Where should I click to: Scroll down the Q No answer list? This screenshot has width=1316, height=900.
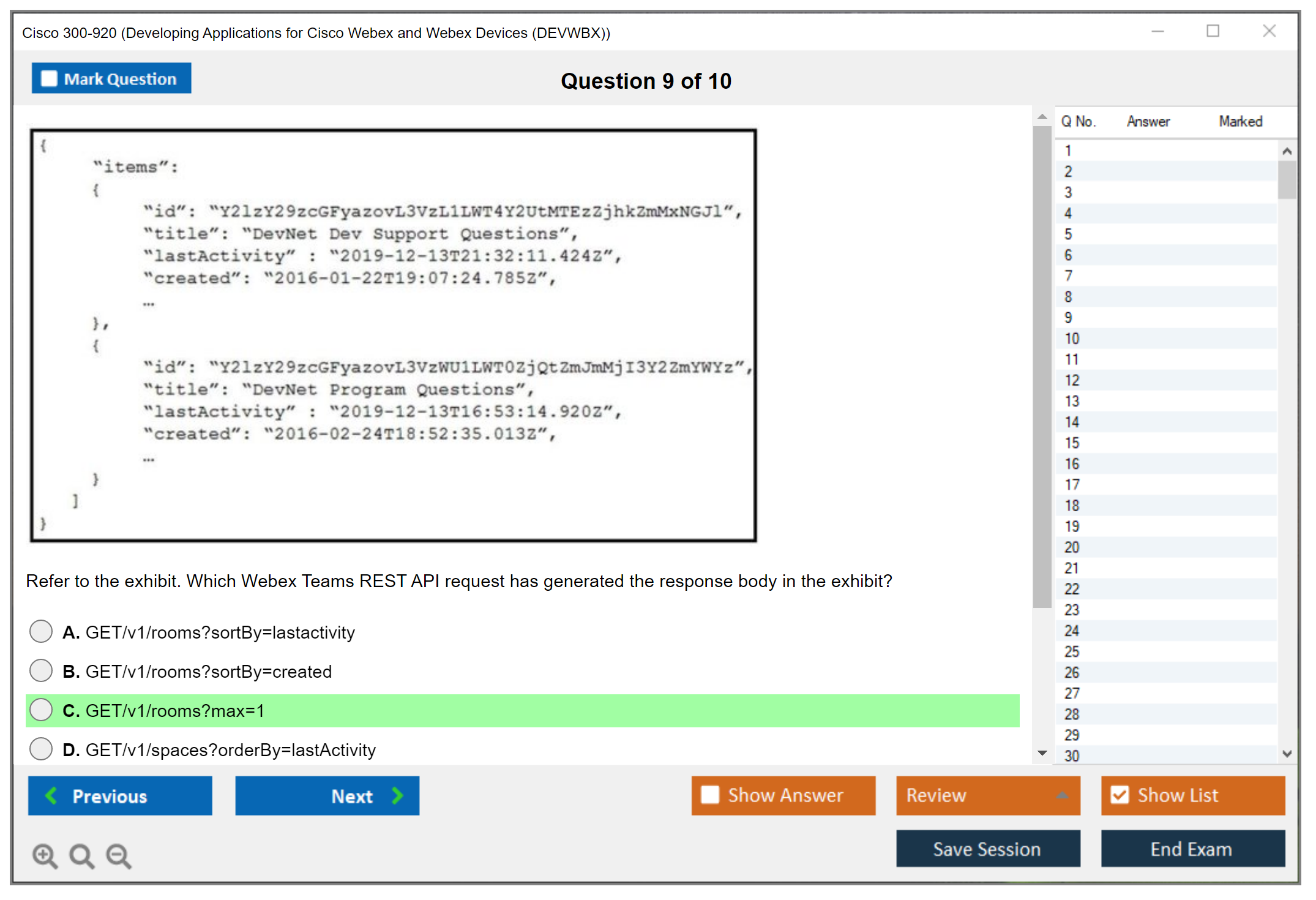point(1283,755)
